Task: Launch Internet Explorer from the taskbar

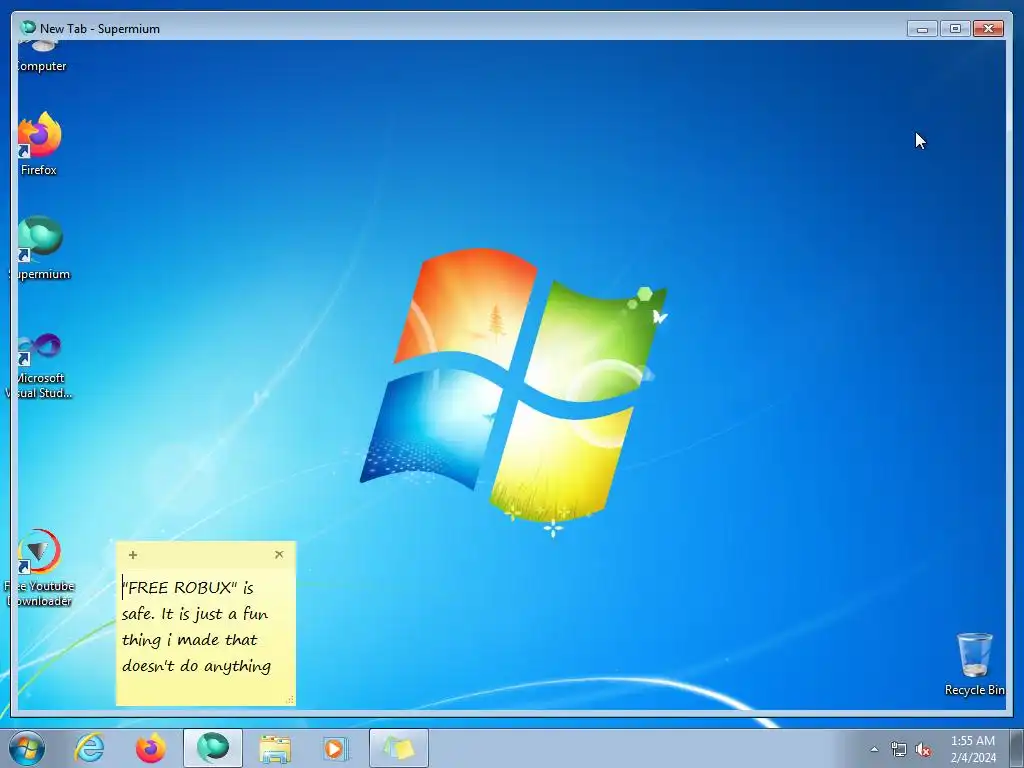Action: [89, 748]
